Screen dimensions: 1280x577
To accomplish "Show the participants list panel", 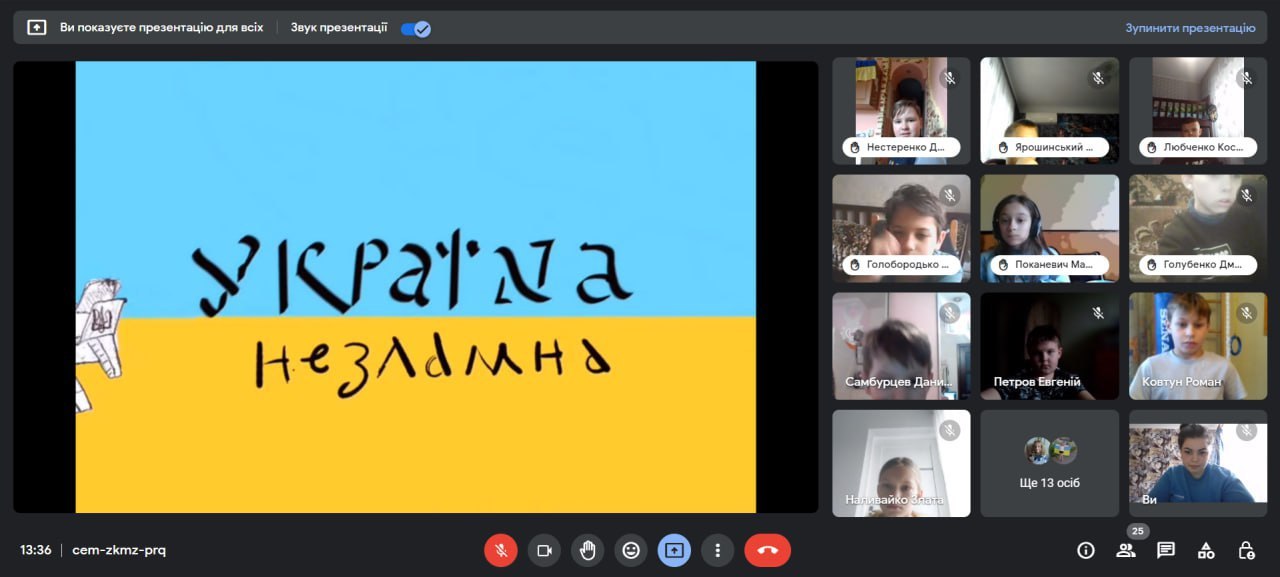I will tap(1126, 550).
